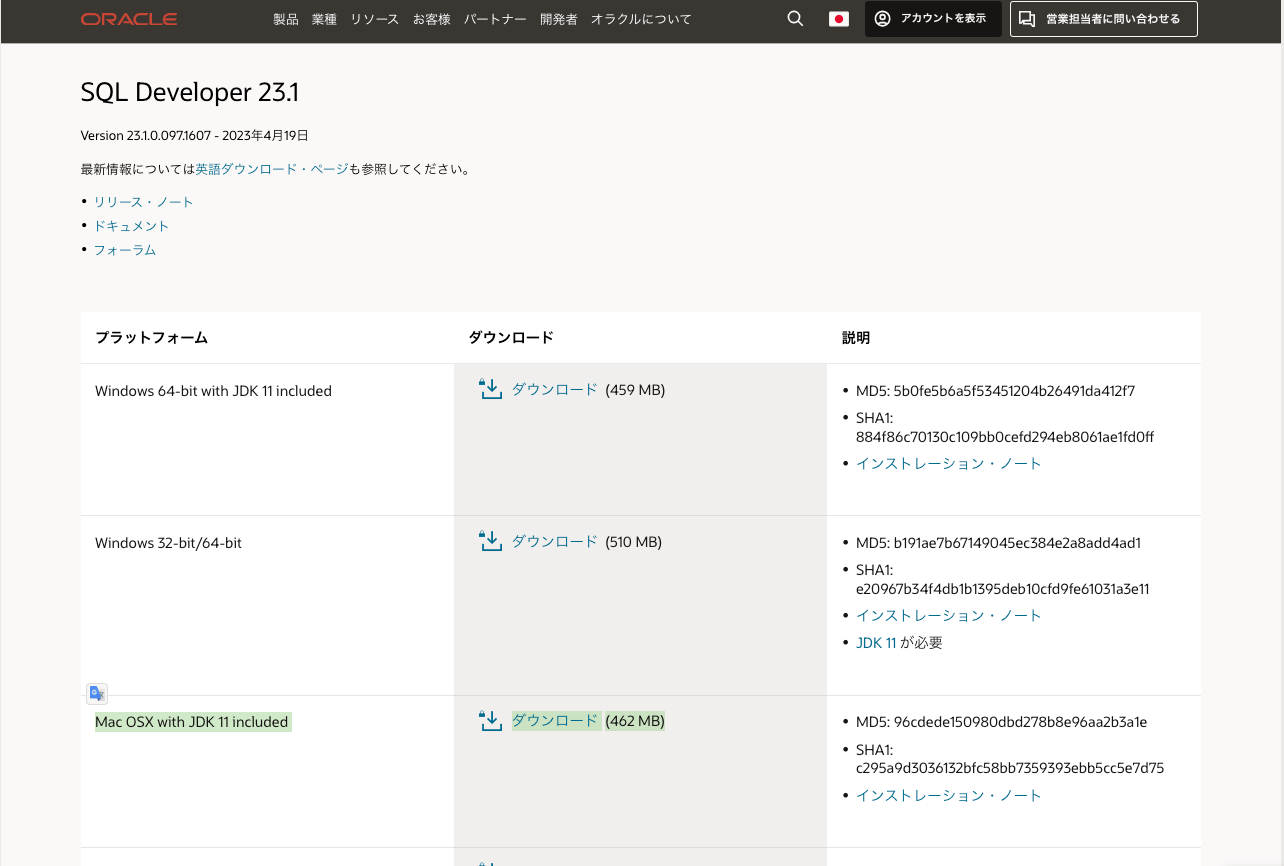The width and height of the screenshot is (1284, 866).
Task: Click SHA1 884f86c70130c109bb0cefd294eb8061ae1fd0ff text
Action: tap(1005, 428)
